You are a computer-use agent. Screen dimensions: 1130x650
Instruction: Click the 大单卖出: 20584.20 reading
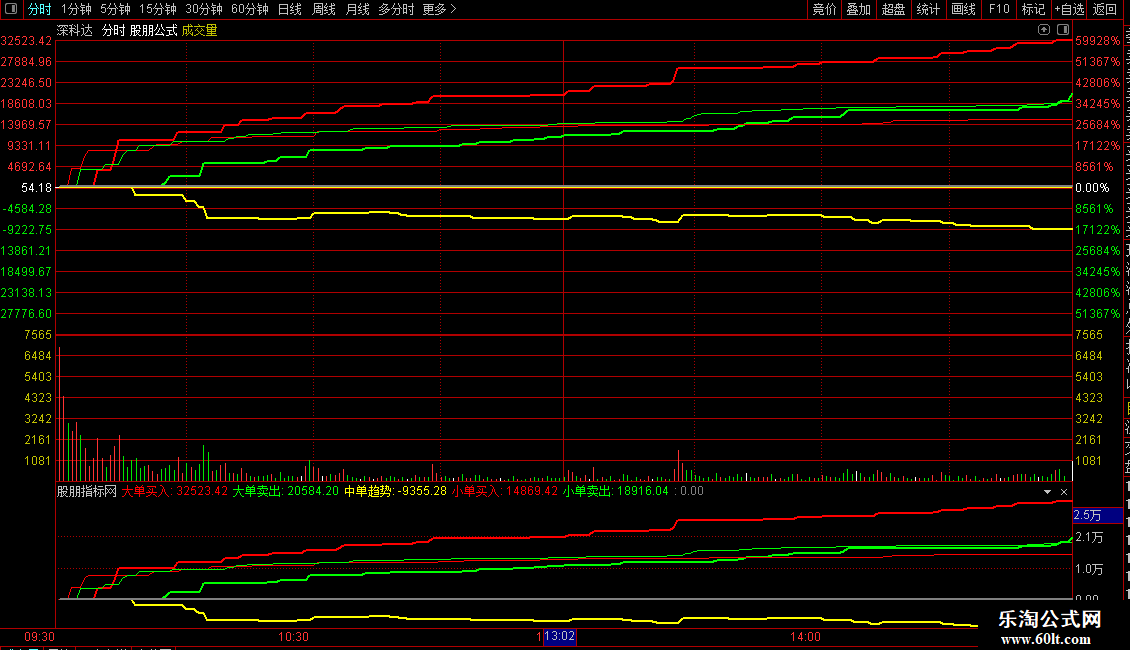tap(285, 491)
